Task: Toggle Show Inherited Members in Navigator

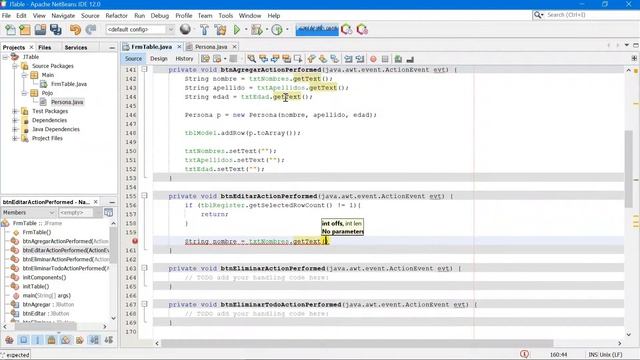Action: point(10,340)
